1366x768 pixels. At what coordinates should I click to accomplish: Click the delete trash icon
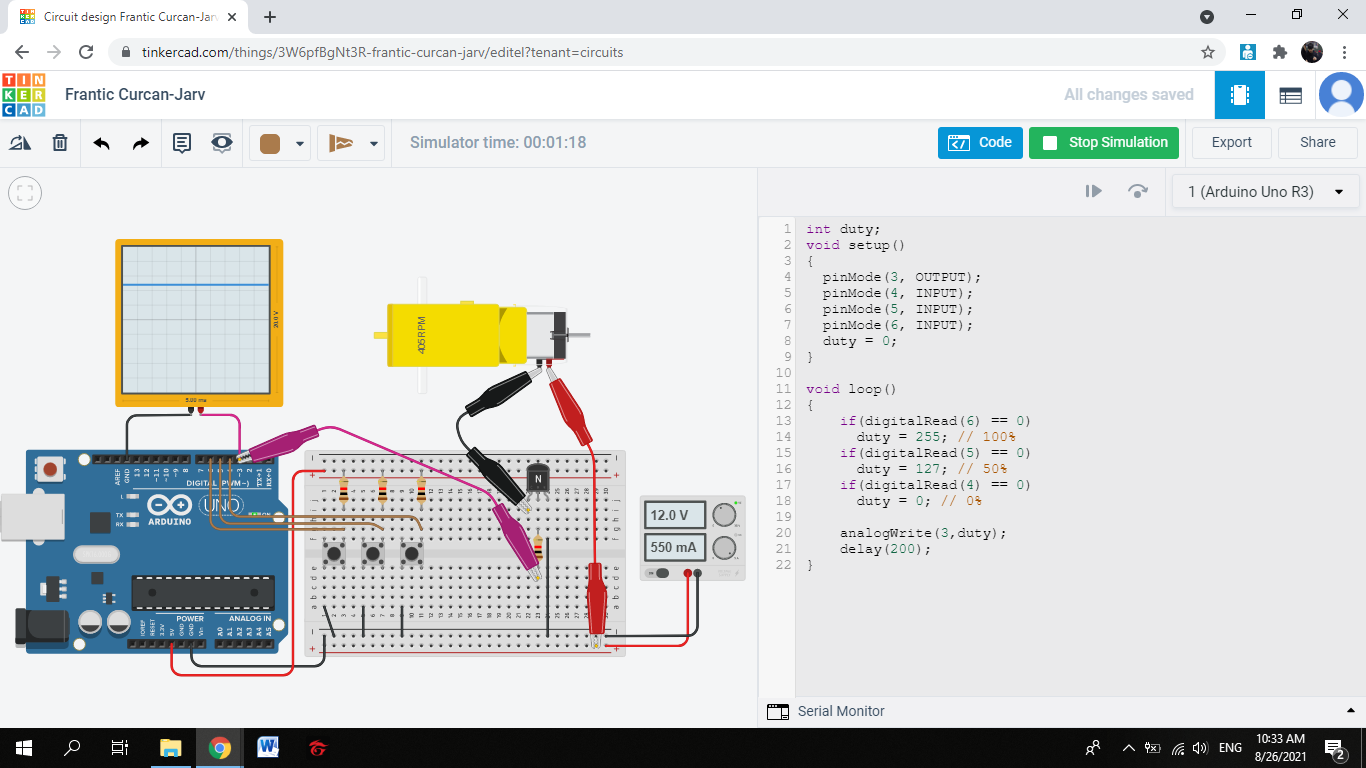[60, 143]
